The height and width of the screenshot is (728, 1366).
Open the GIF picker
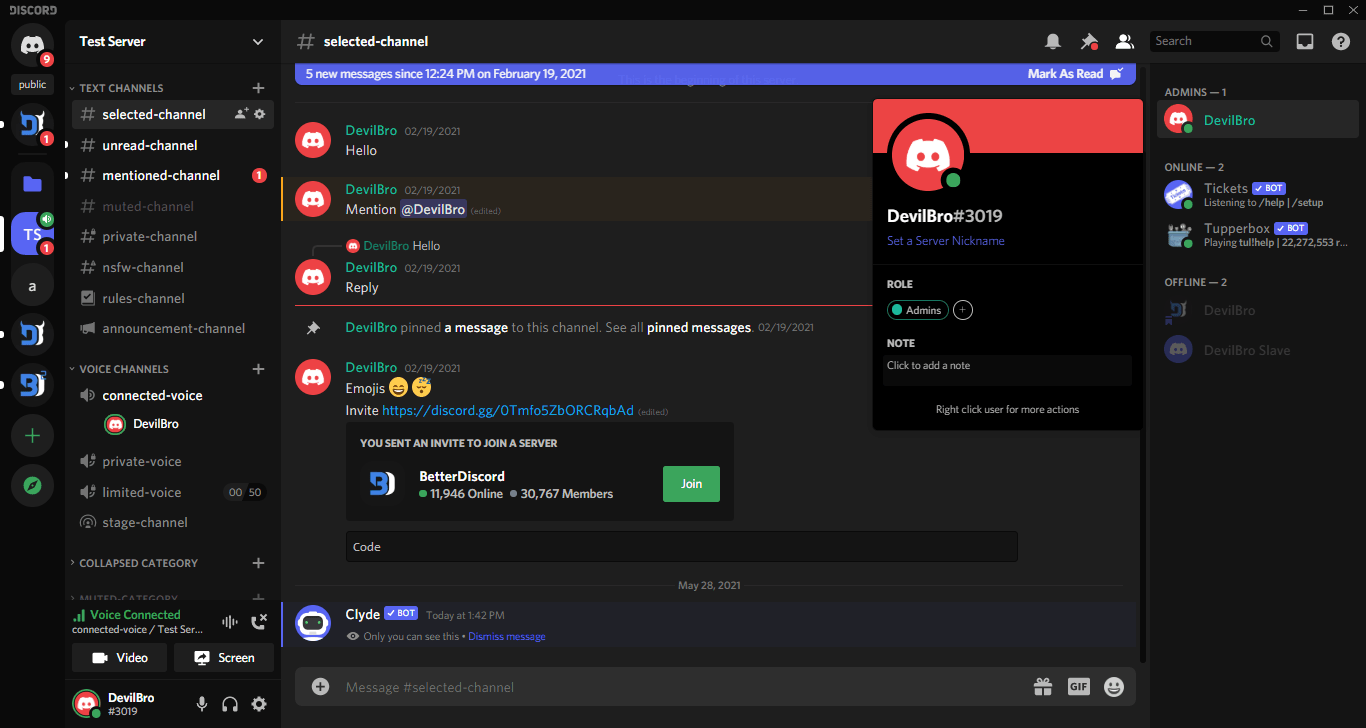pos(1078,687)
